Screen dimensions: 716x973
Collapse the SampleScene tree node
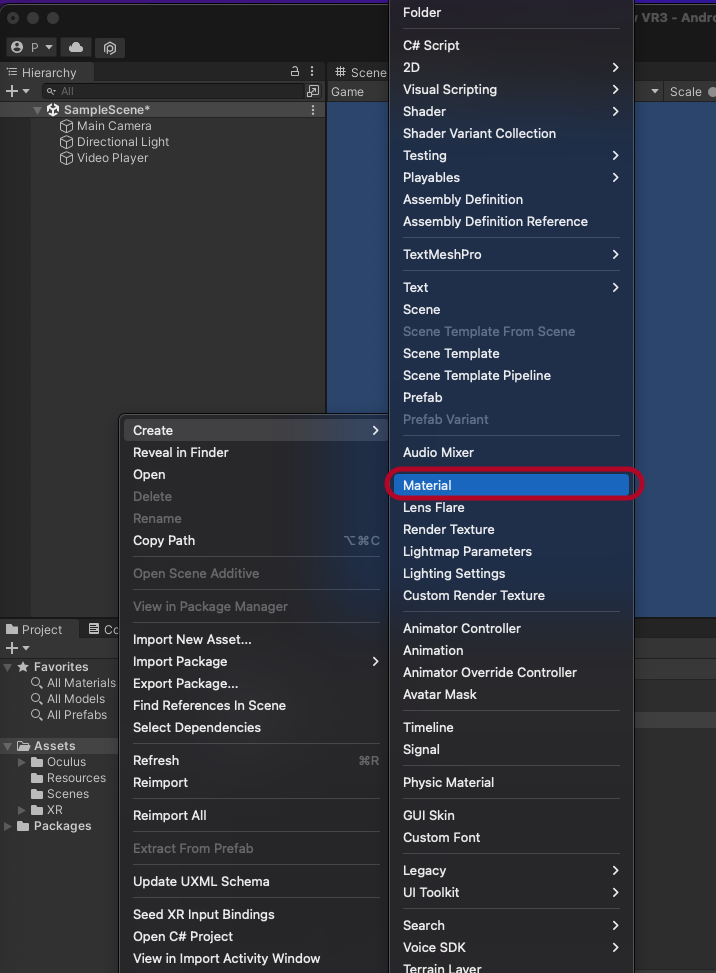37,110
